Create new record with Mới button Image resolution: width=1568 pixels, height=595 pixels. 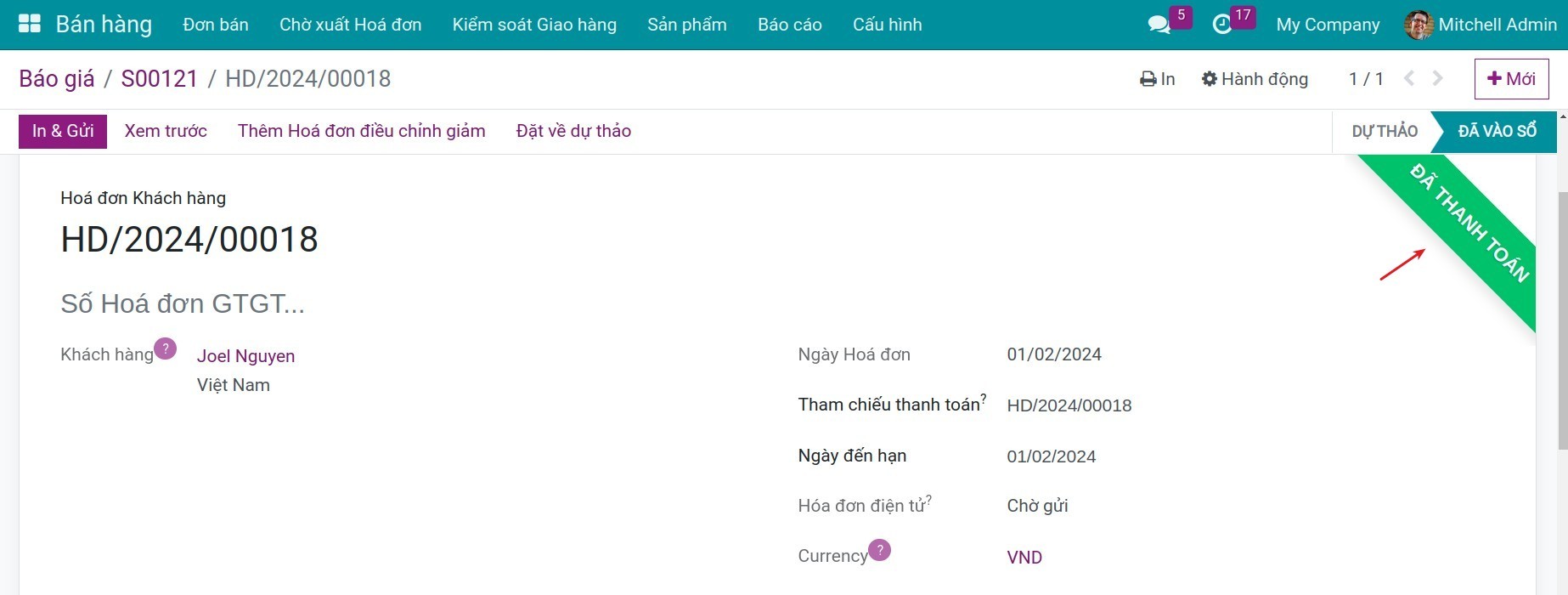point(1512,79)
